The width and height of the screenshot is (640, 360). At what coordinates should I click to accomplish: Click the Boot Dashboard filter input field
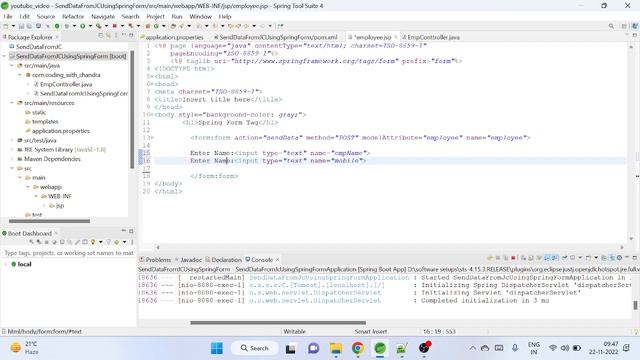(x=69, y=253)
